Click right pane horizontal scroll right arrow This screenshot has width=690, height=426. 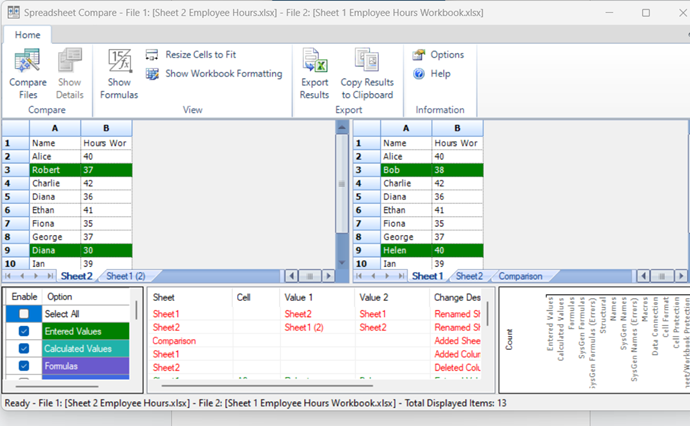(681, 276)
